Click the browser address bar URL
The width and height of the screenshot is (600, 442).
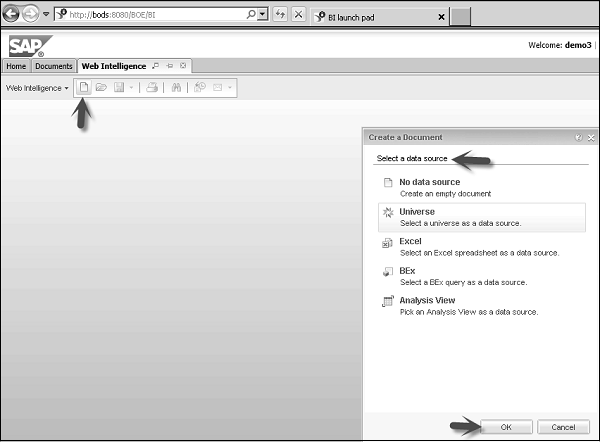pos(112,15)
